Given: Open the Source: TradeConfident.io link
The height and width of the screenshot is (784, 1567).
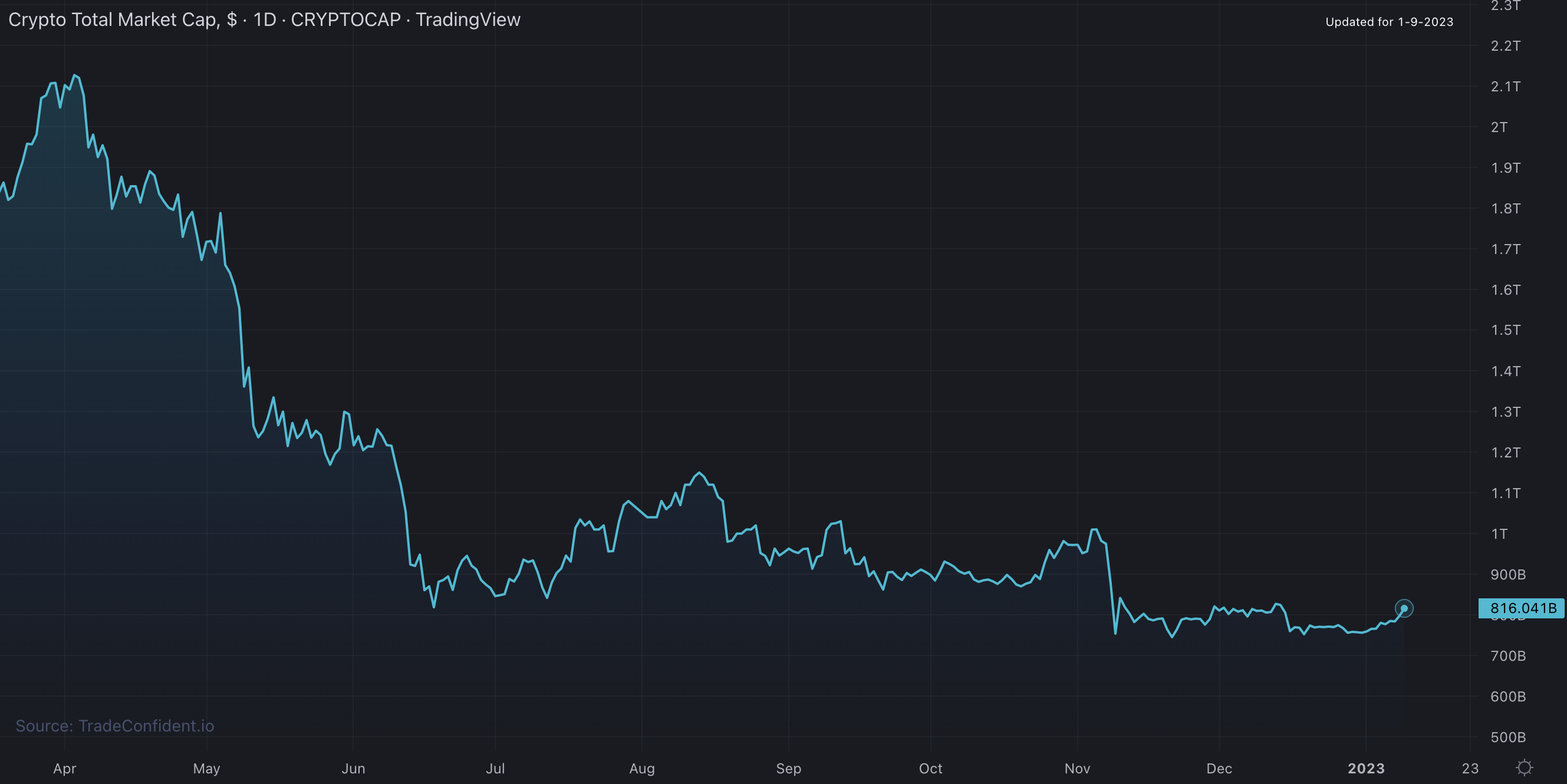Looking at the screenshot, I should (114, 725).
